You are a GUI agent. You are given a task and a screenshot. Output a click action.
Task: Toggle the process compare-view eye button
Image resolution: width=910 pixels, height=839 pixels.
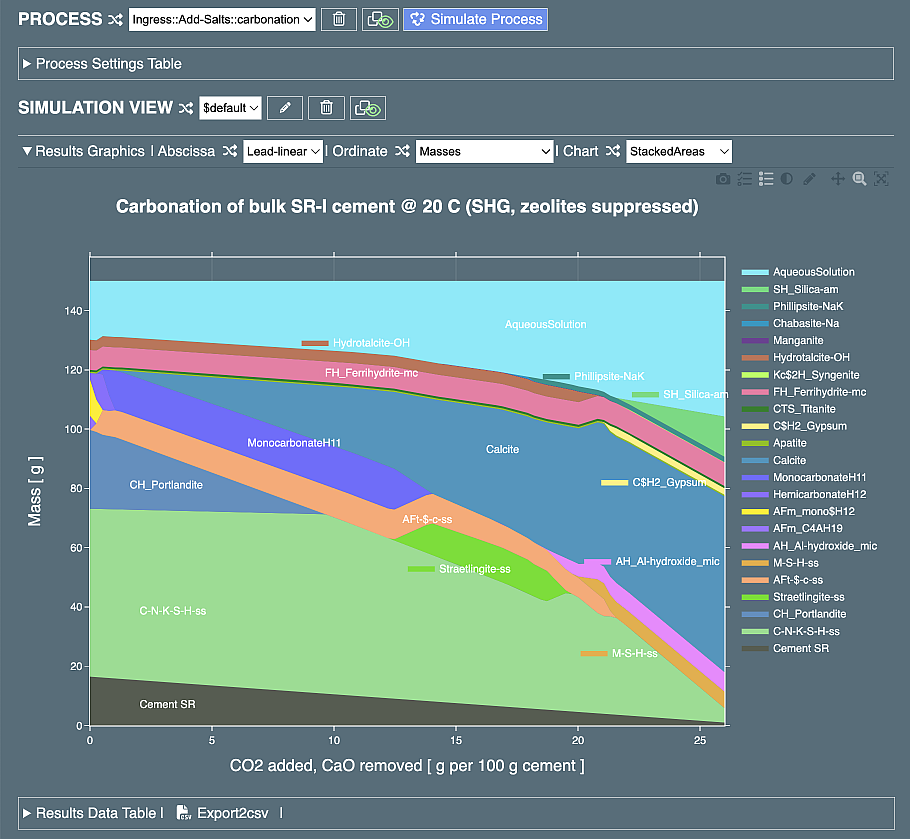pyautogui.click(x=379, y=19)
